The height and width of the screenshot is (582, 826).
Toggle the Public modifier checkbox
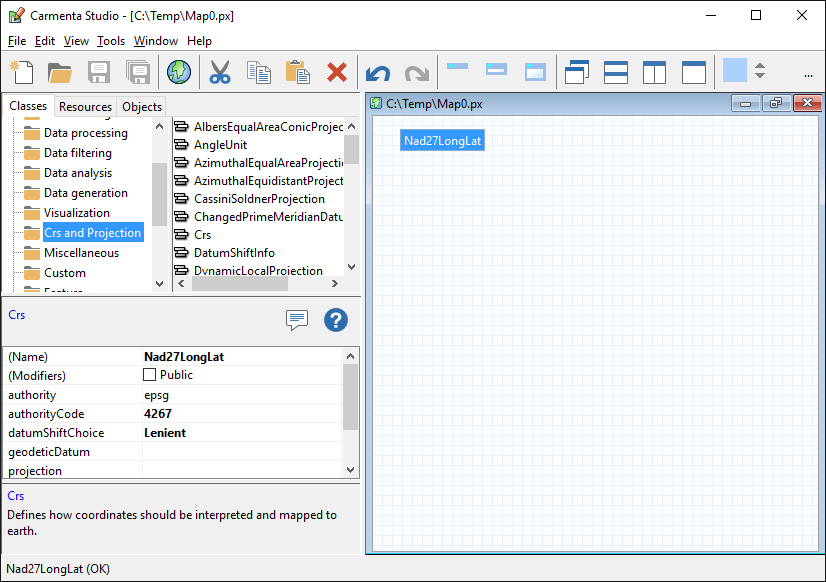coord(150,375)
